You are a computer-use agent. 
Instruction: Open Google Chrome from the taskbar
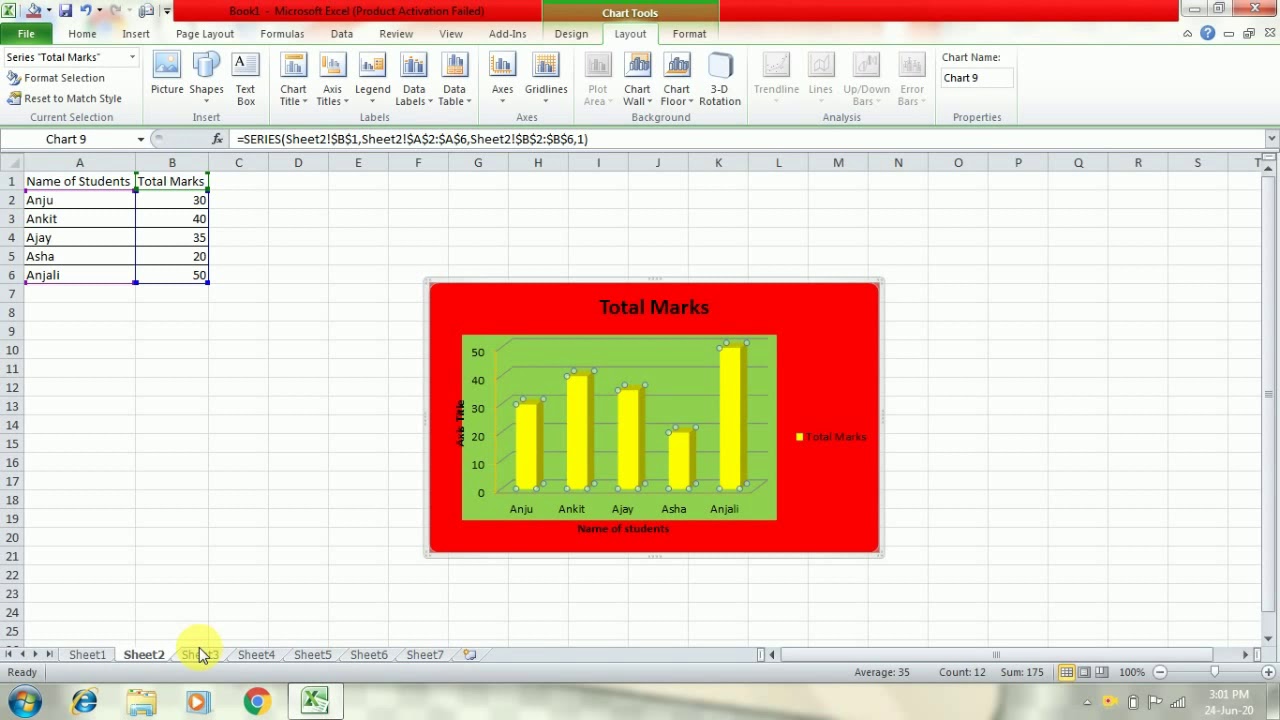tap(257, 701)
